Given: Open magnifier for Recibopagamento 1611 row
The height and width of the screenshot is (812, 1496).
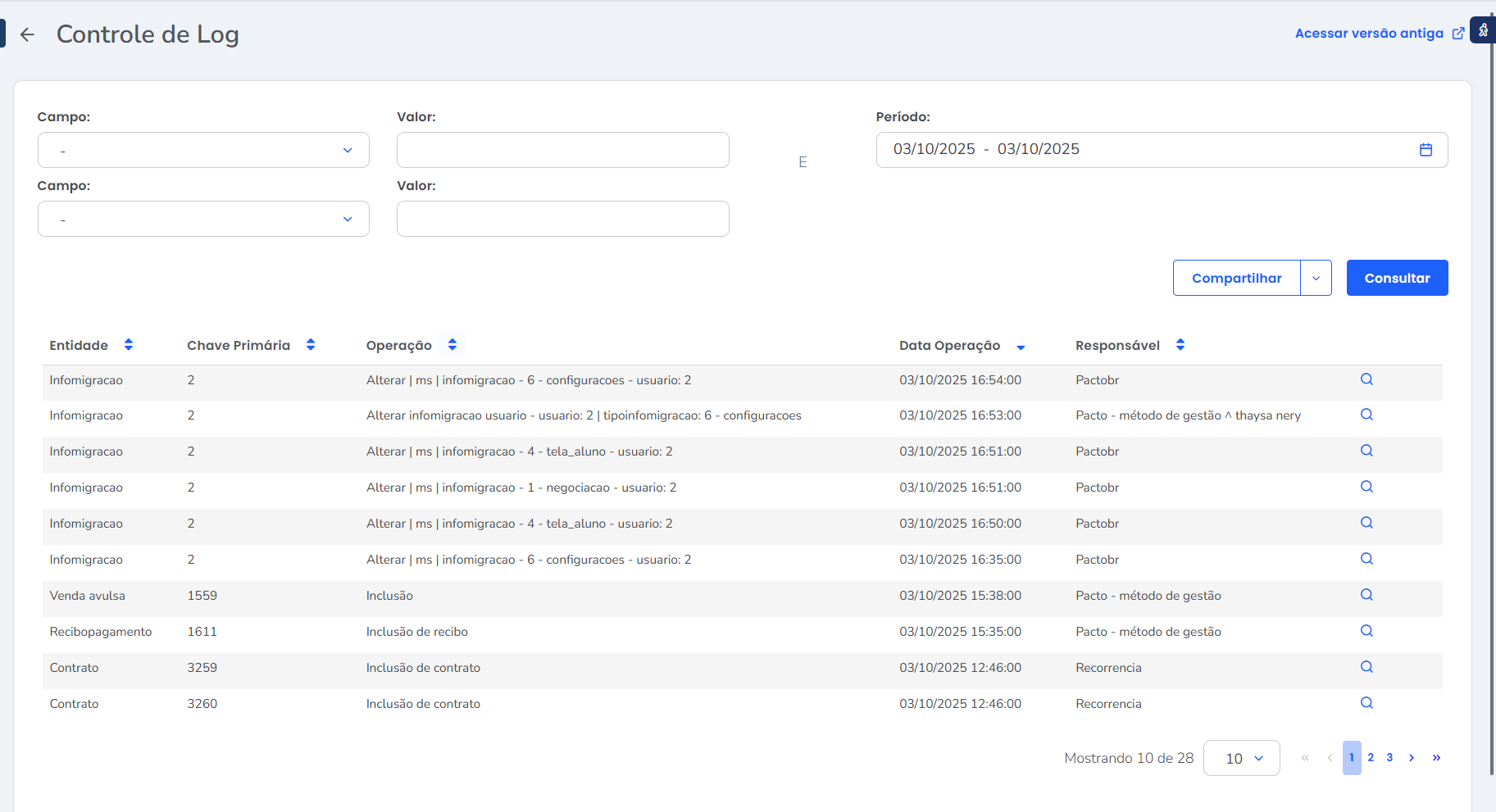Looking at the screenshot, I should [1366, 631].
